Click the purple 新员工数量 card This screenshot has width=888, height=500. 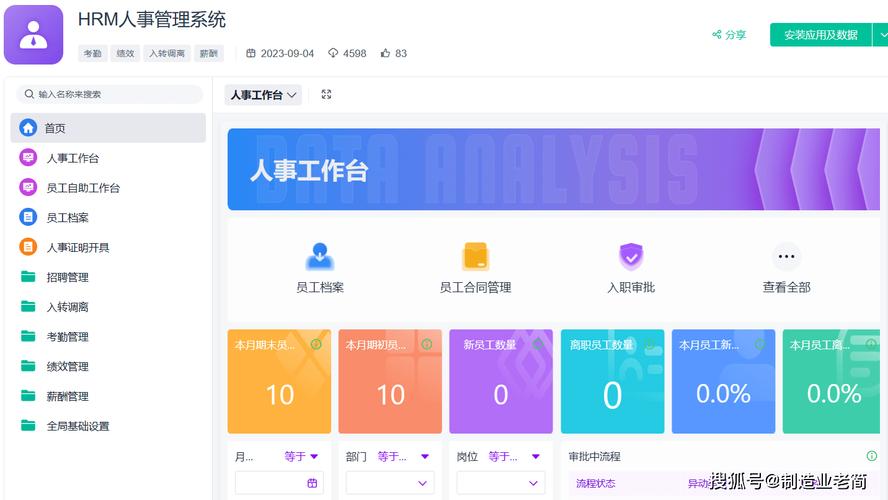[x=501, y=382]
